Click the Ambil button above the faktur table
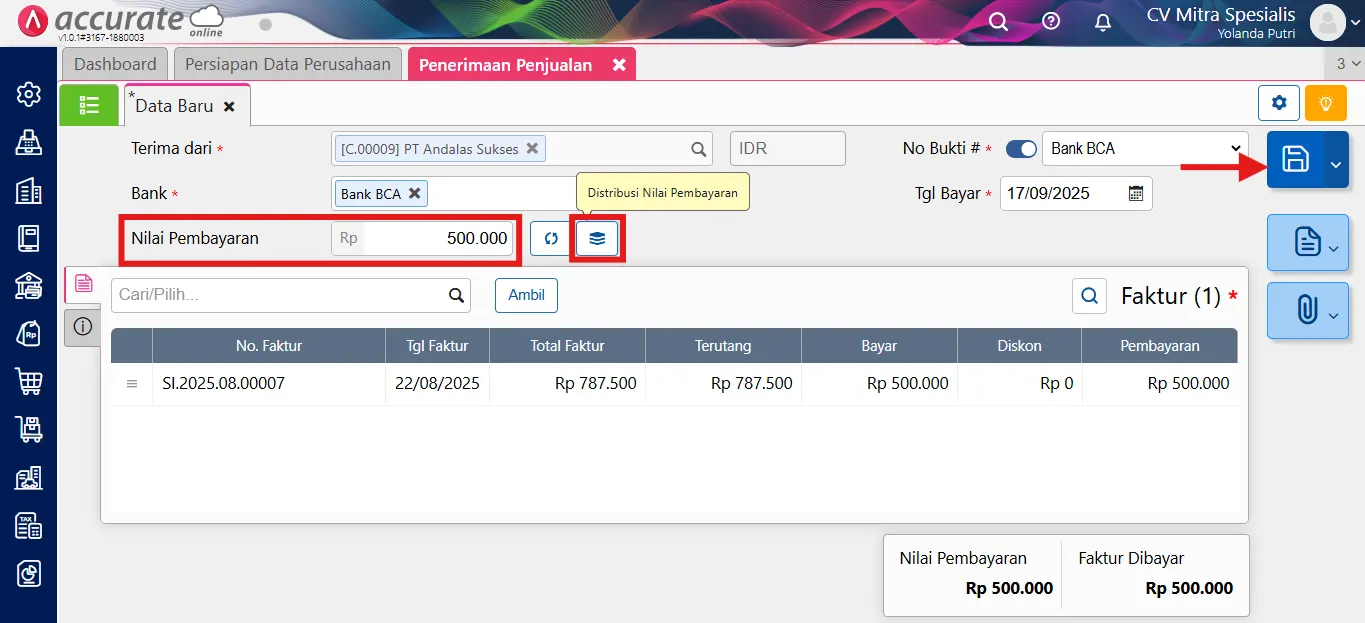The image size is (1365, 623). 526,295
